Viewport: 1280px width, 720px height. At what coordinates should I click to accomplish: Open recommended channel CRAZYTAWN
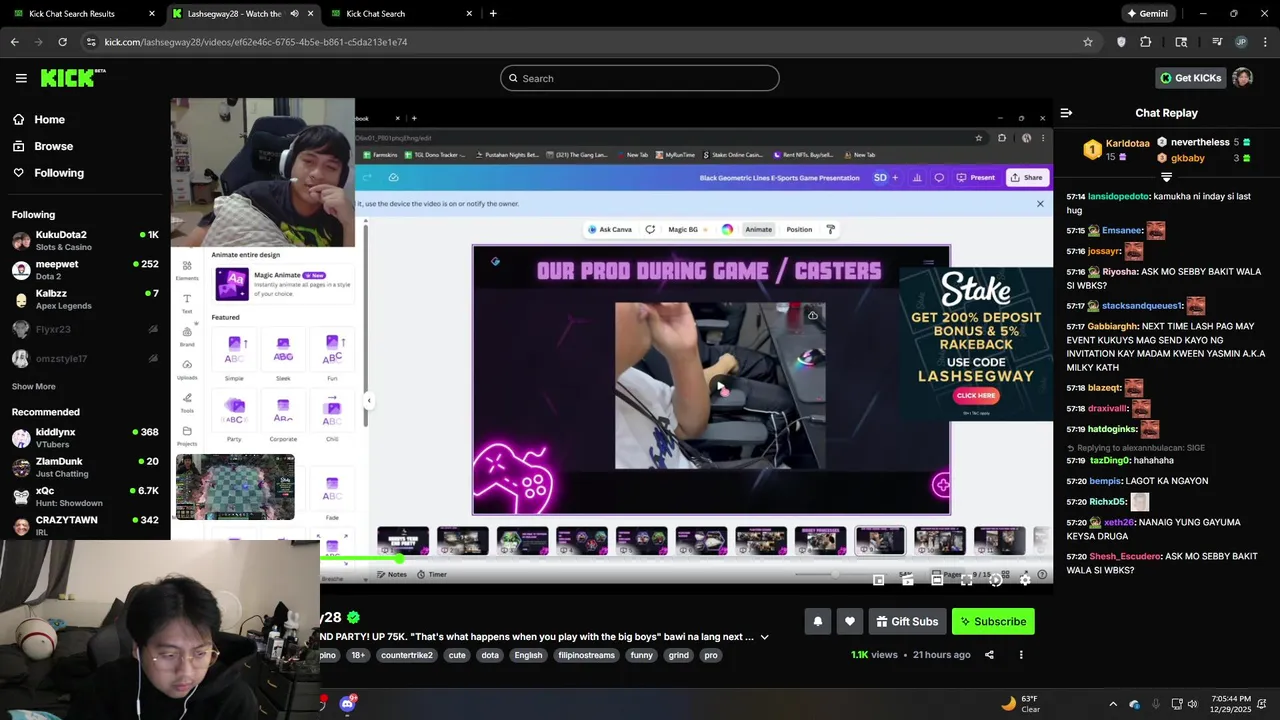85,526
